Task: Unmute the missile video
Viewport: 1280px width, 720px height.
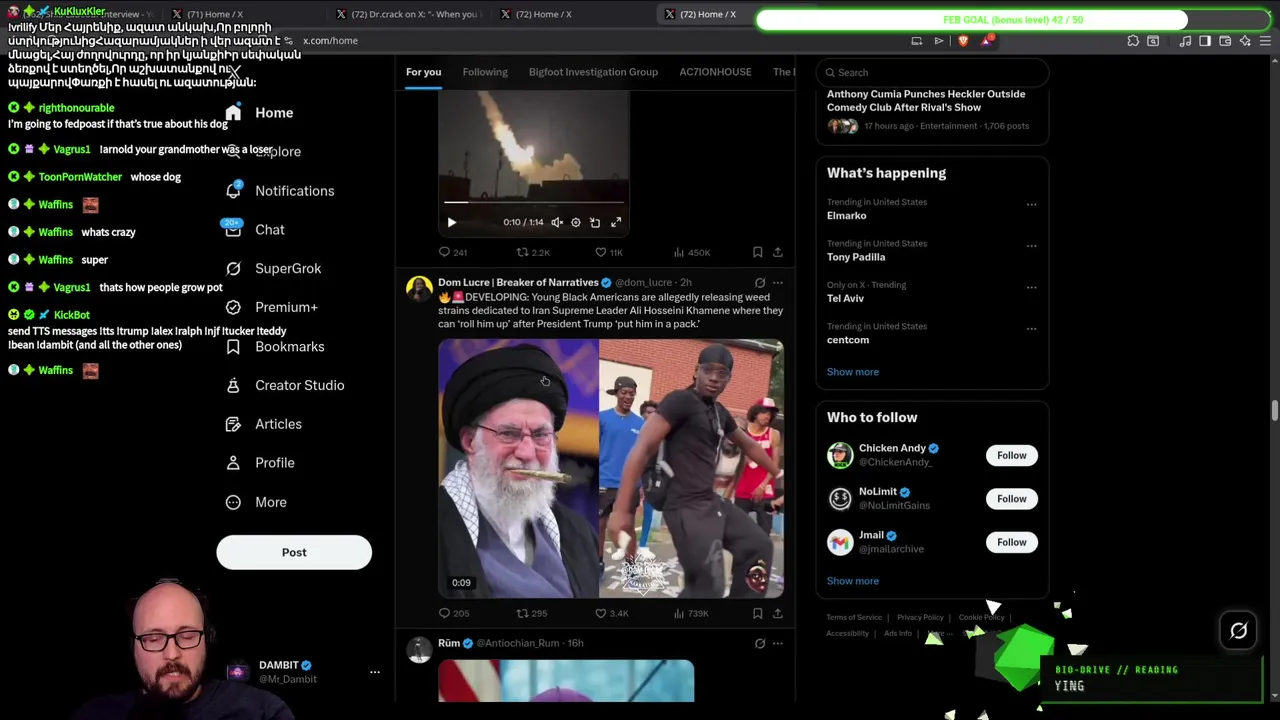Action: tap(557, 222)
